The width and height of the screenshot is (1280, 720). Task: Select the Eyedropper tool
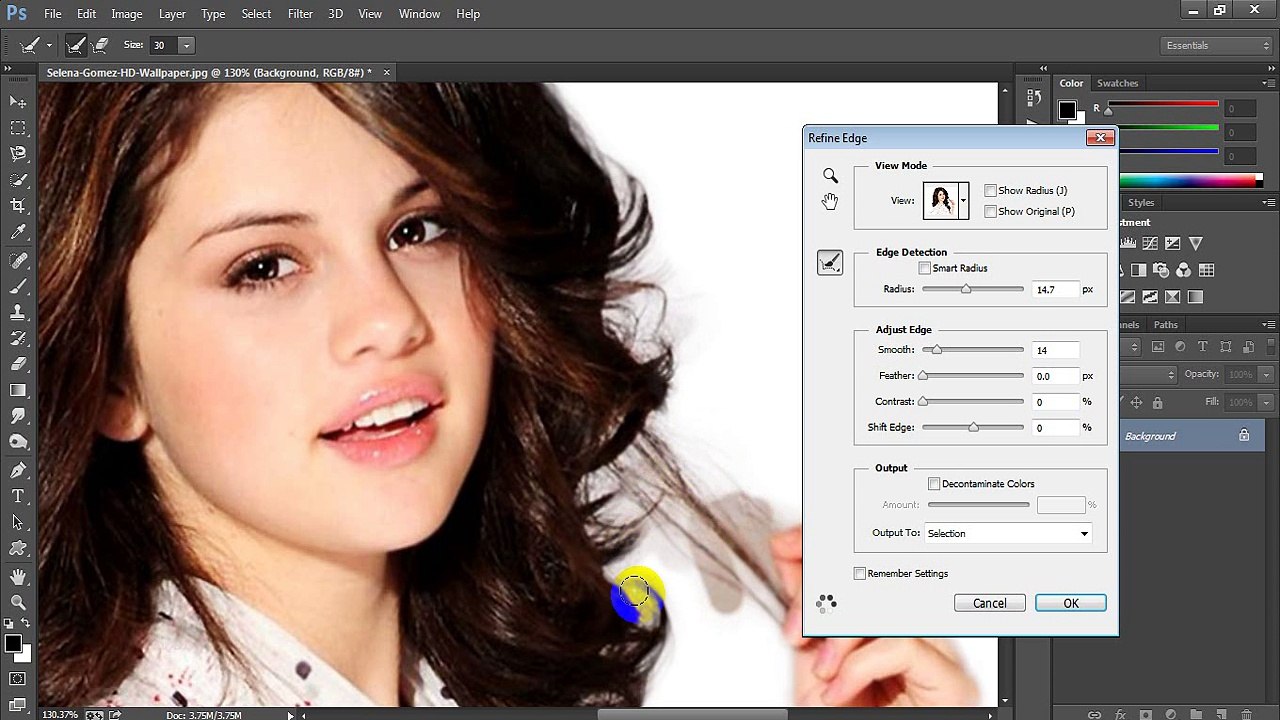[x=18, y=232]
